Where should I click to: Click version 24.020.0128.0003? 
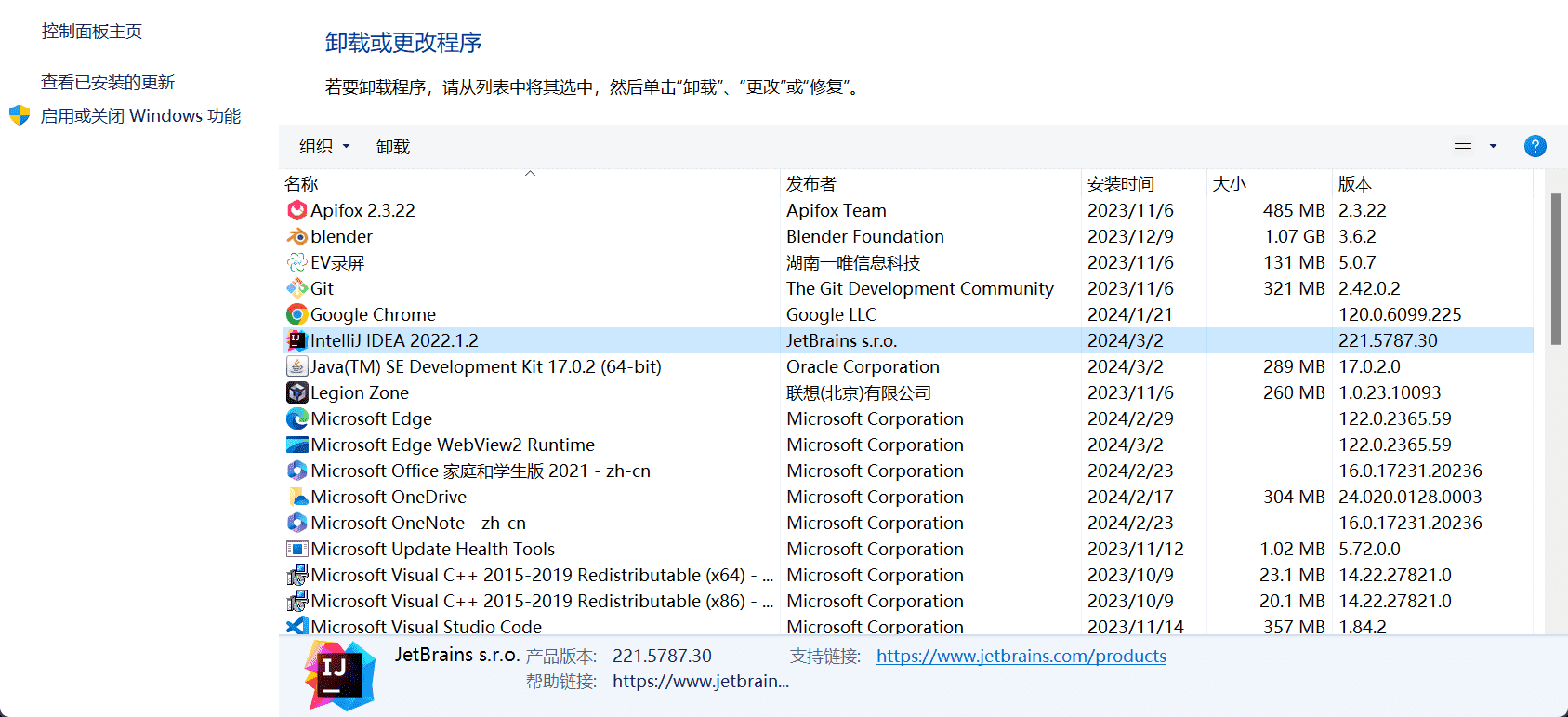[1410, 497]
